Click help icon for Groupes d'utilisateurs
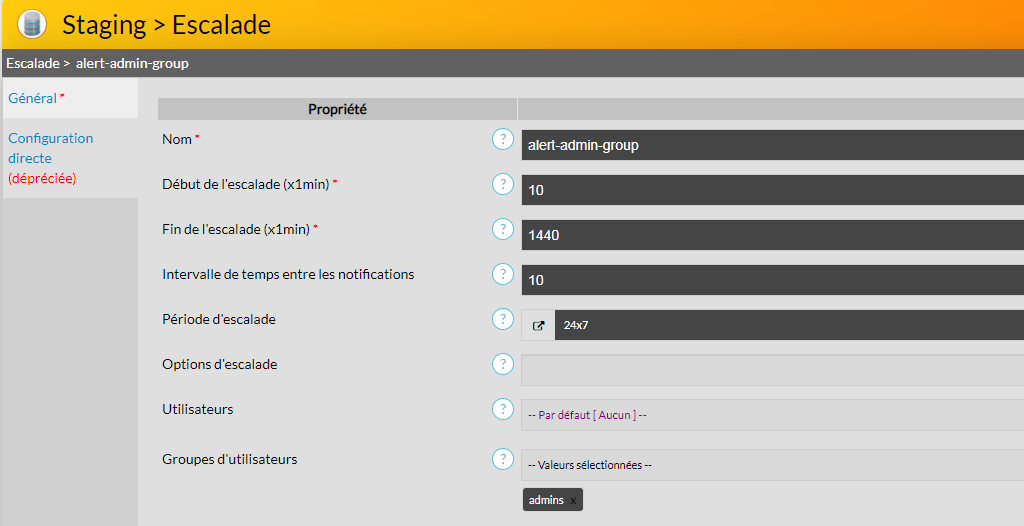Screen dimensions: 1024x526 [502, 459]
